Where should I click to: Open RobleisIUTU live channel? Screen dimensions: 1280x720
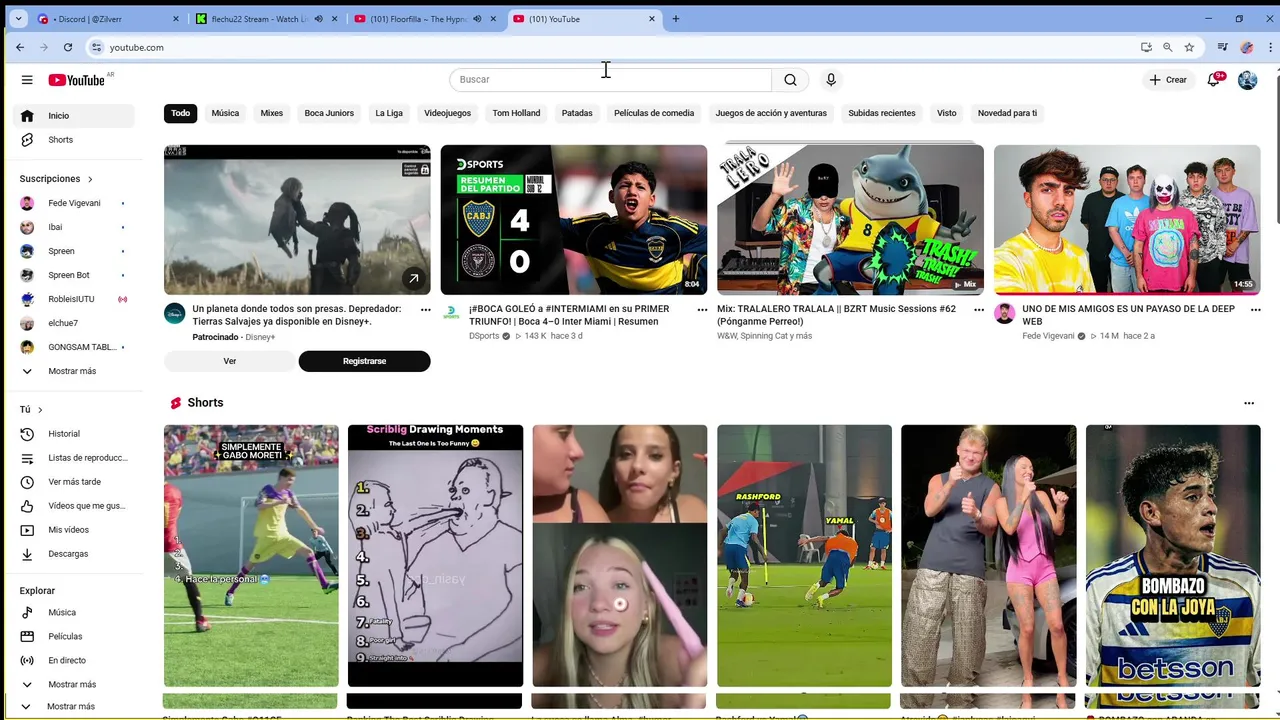coord(74,299)
